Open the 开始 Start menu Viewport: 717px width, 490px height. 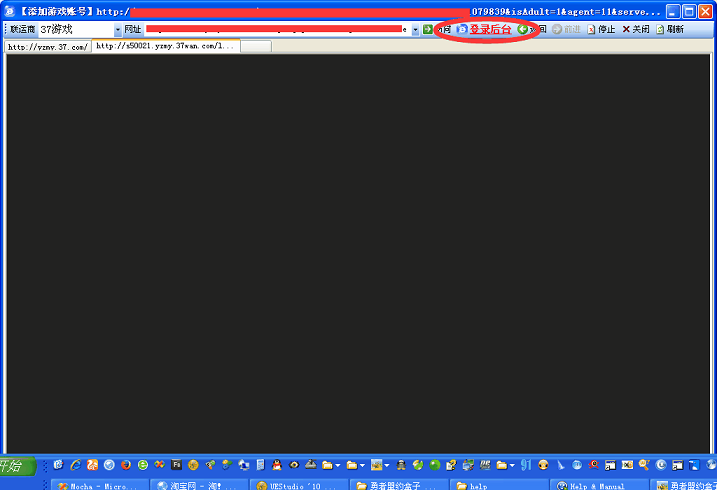pyautogui.click(x=17, y=466)
